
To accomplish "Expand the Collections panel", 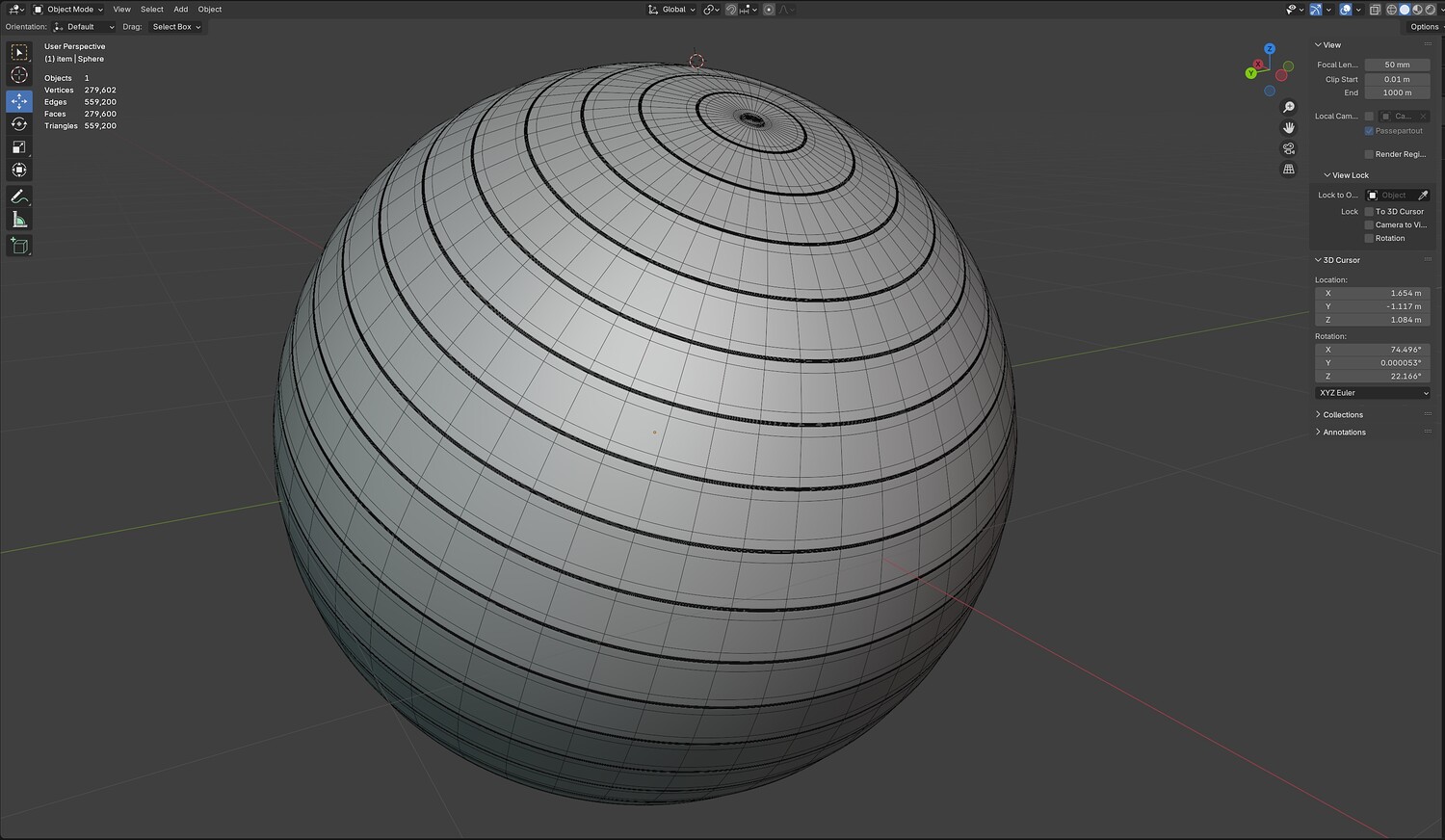I will (x=1343, y=415).
